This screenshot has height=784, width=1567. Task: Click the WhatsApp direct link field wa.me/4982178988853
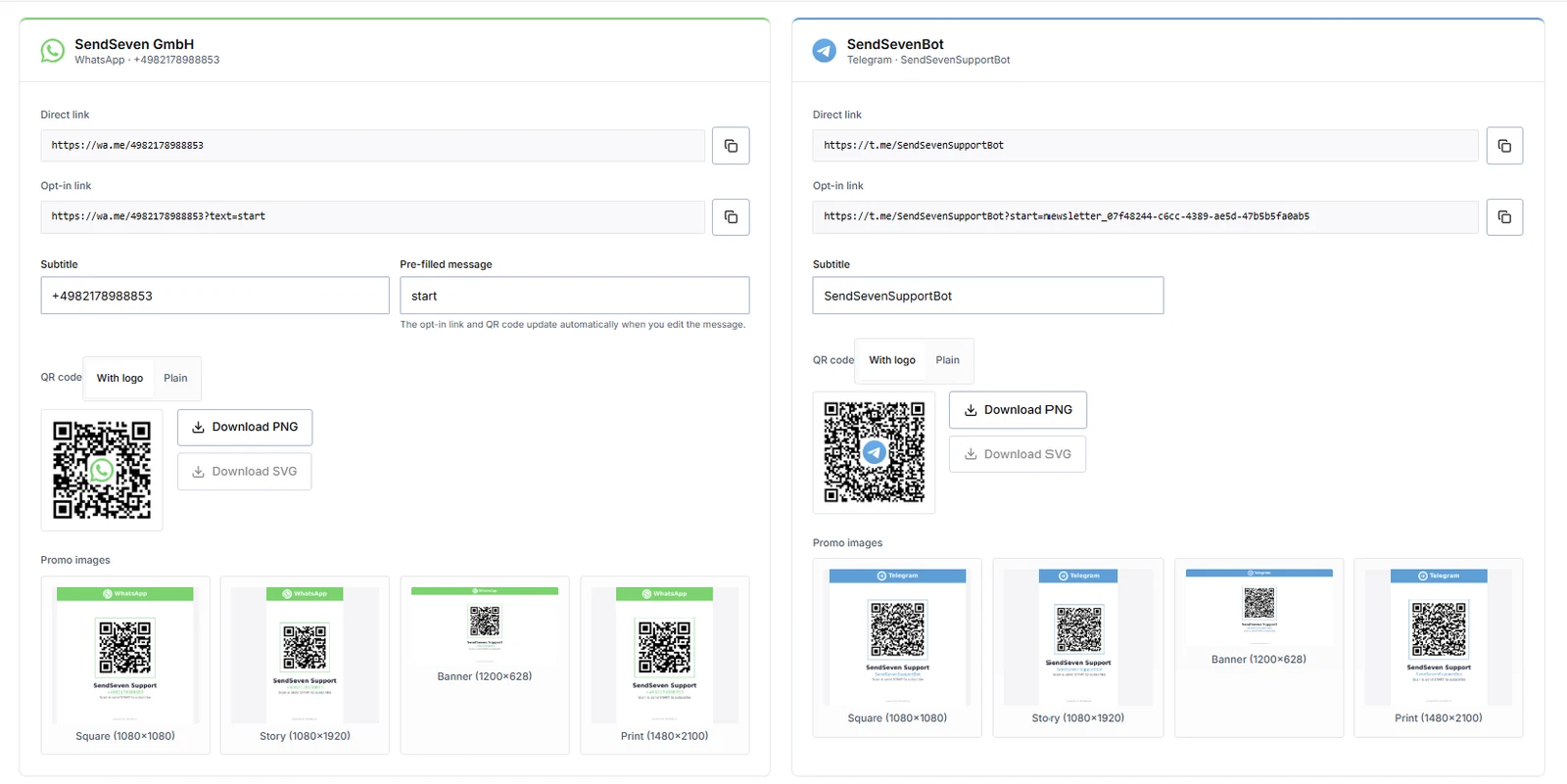pyautogui.click(x=372, y=146)
